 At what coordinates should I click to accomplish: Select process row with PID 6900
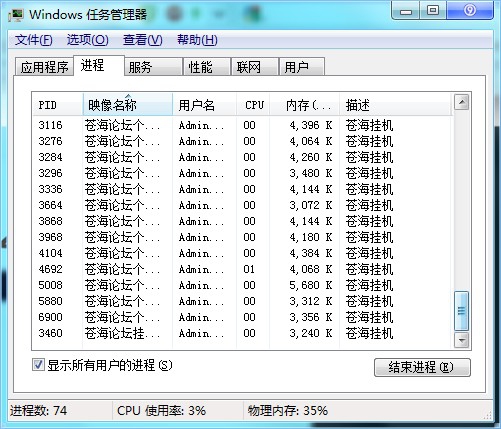coord(242,317)
